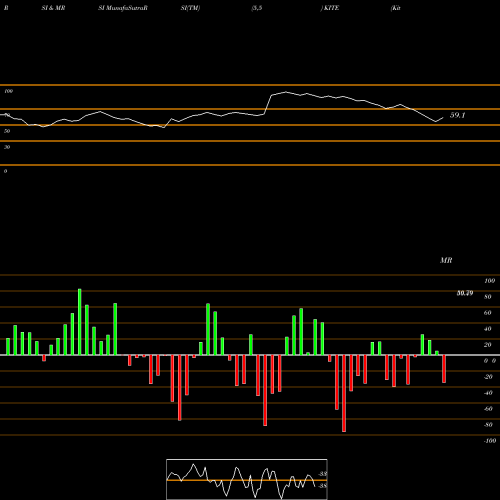
Task: Click the longest red histogram bar
Action: pyautogui.click(x=344, y=393)
